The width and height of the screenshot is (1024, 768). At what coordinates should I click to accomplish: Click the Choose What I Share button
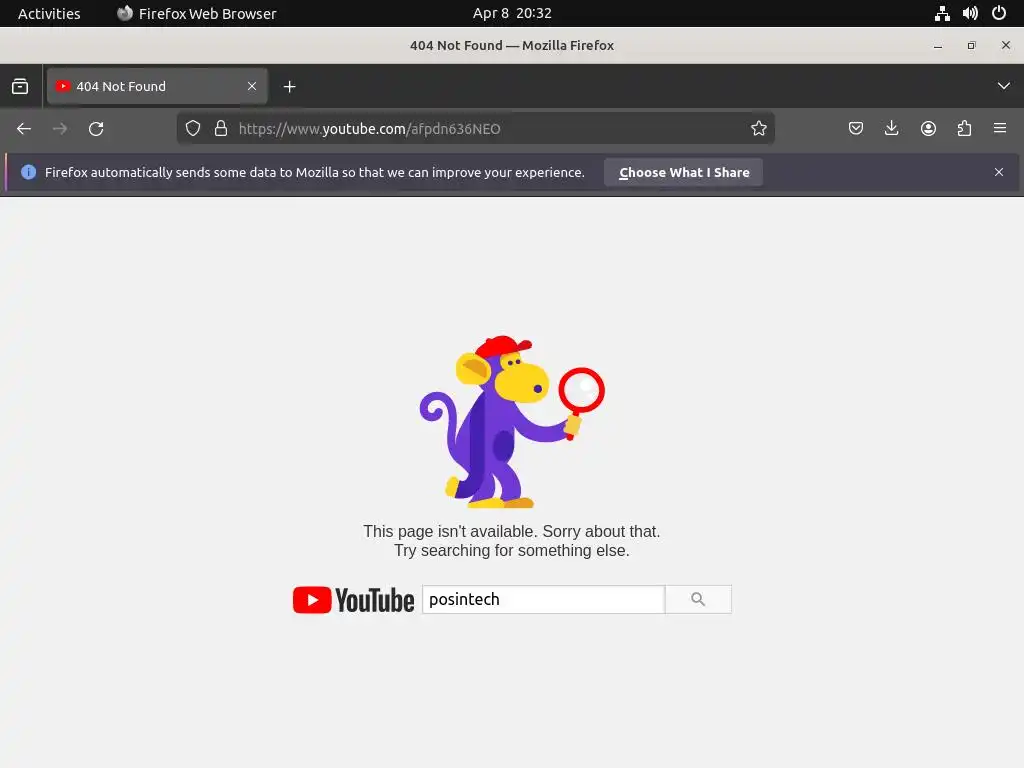pyautogui.click(x=683, y=172)
